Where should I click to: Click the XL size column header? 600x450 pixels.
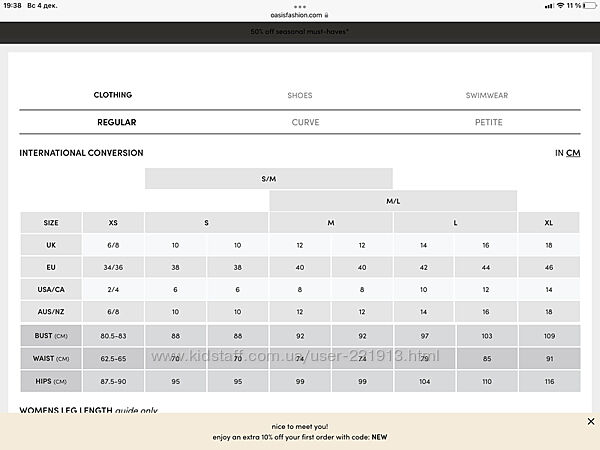[x=548, y=223]
